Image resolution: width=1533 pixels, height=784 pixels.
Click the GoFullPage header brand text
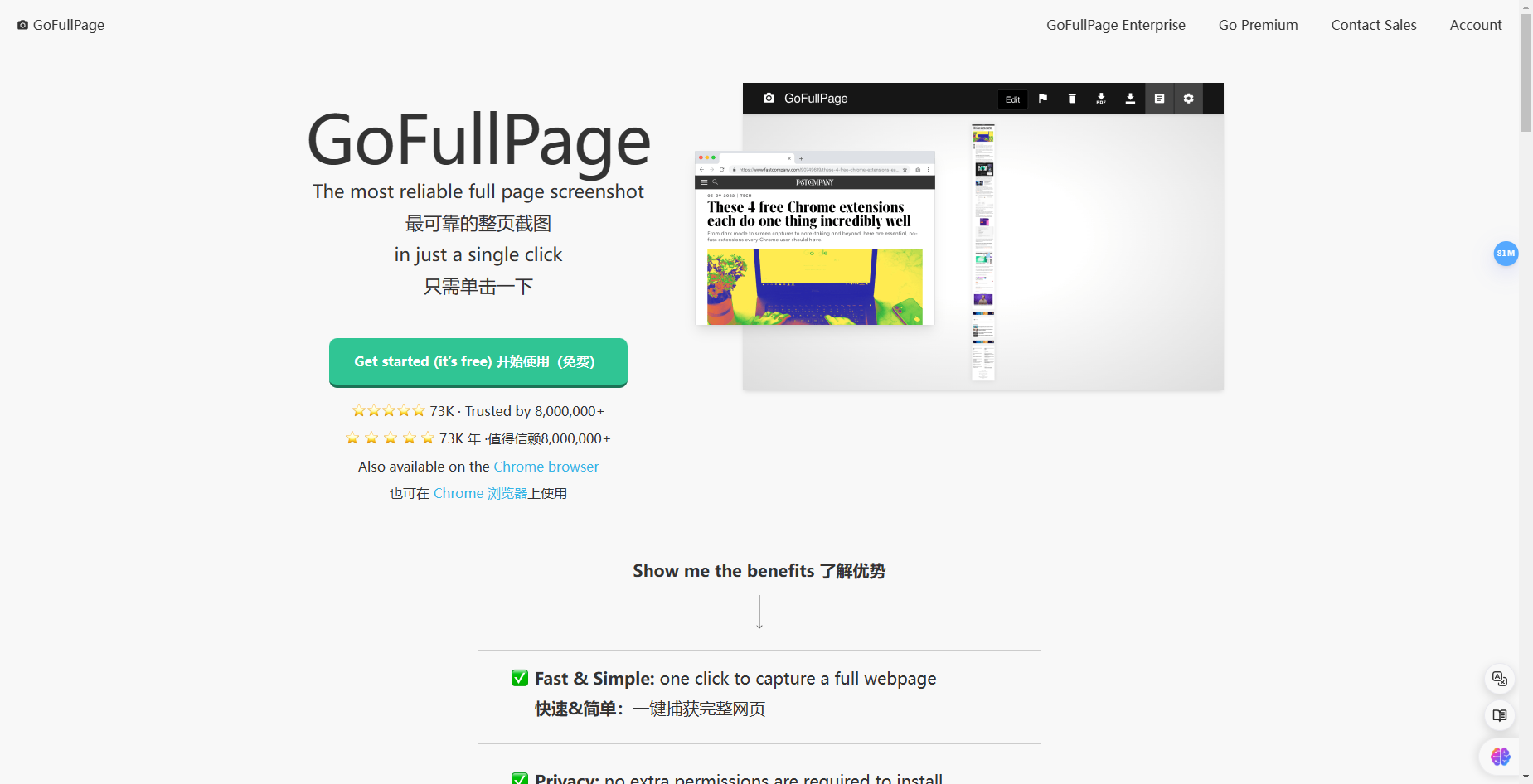(69, 25)
